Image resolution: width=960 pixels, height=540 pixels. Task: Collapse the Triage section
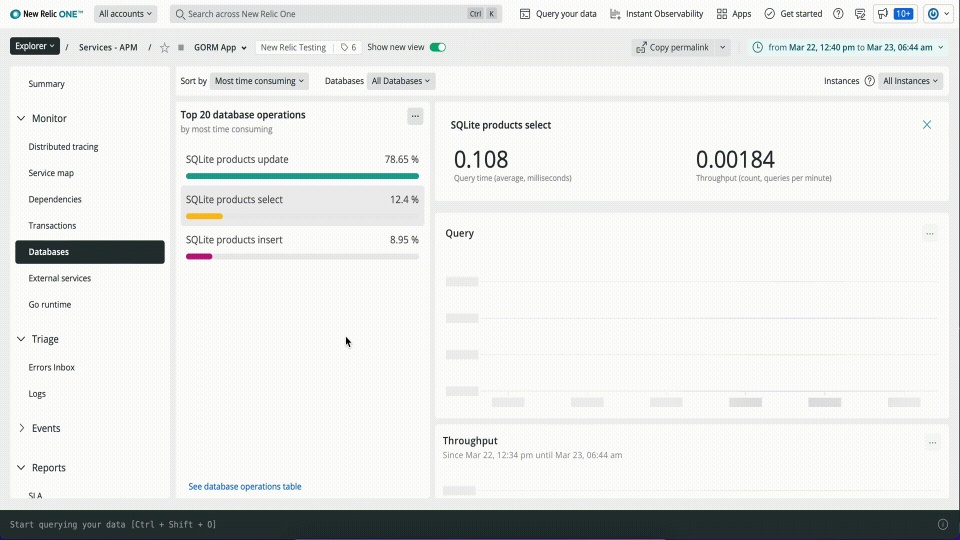tap(21, 339)
